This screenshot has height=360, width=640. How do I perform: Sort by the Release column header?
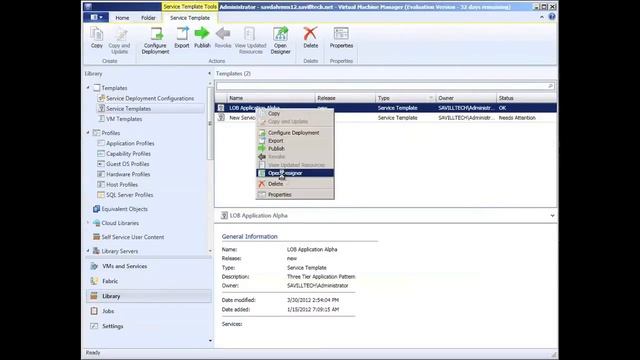click(x=345, y=98)
